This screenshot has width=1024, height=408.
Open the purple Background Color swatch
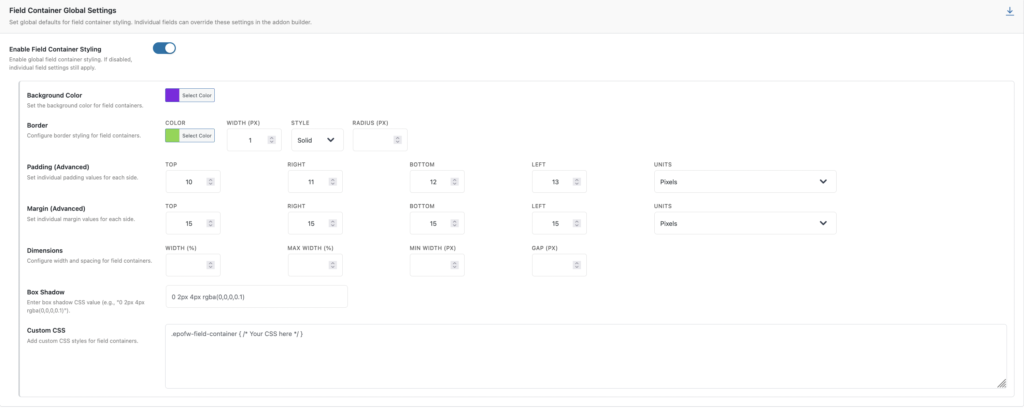coord(172,95)
